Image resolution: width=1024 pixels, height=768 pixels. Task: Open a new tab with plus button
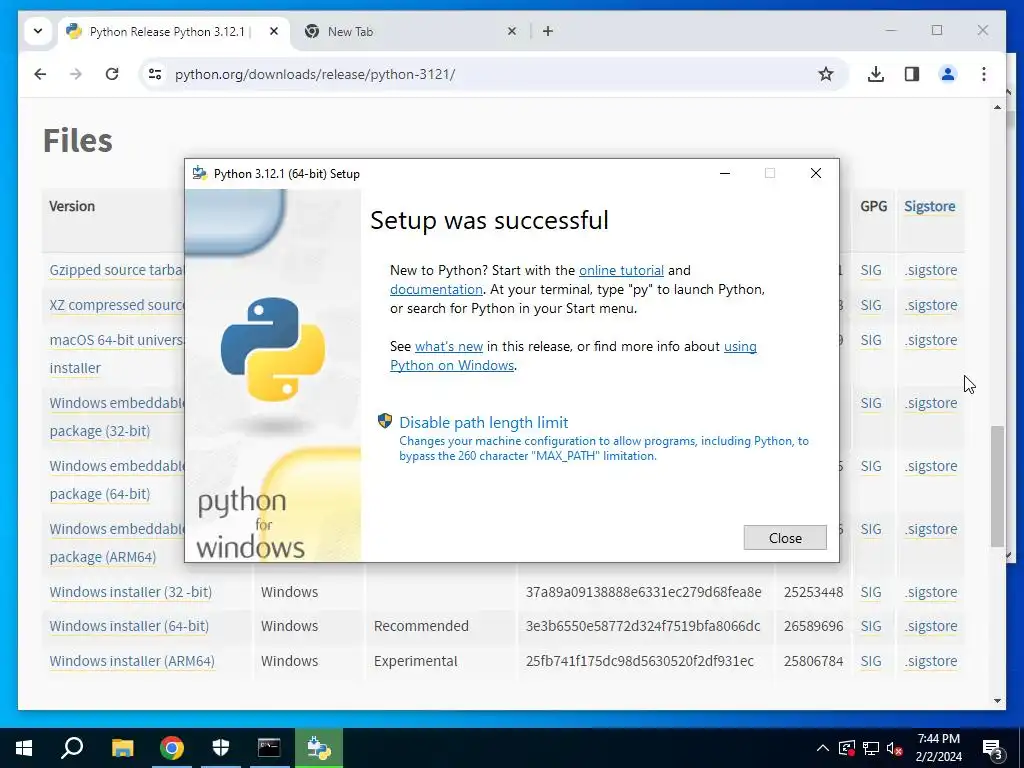[548, 31]
